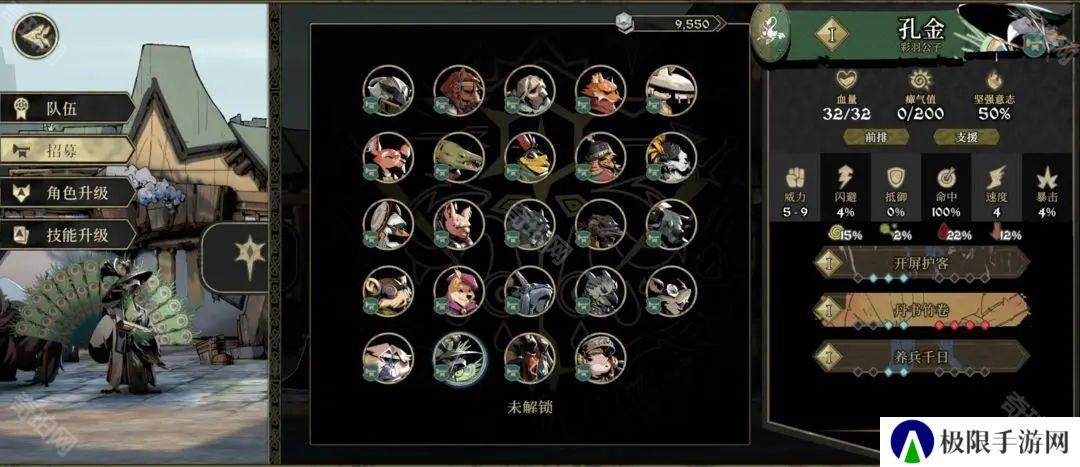Switch to the 招募 menu
The width and height of the screenshot is (1080, 467).
point(68,150)
